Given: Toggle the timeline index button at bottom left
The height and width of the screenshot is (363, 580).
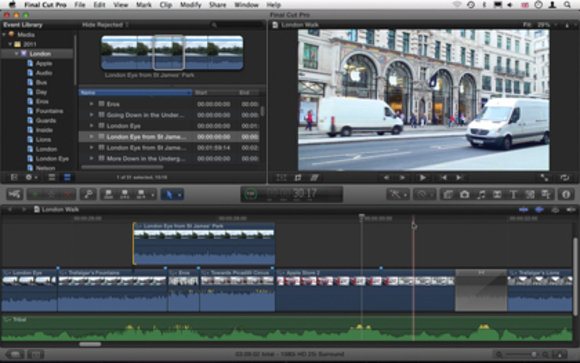Looking at the screenshot, I should click(15, 354).
